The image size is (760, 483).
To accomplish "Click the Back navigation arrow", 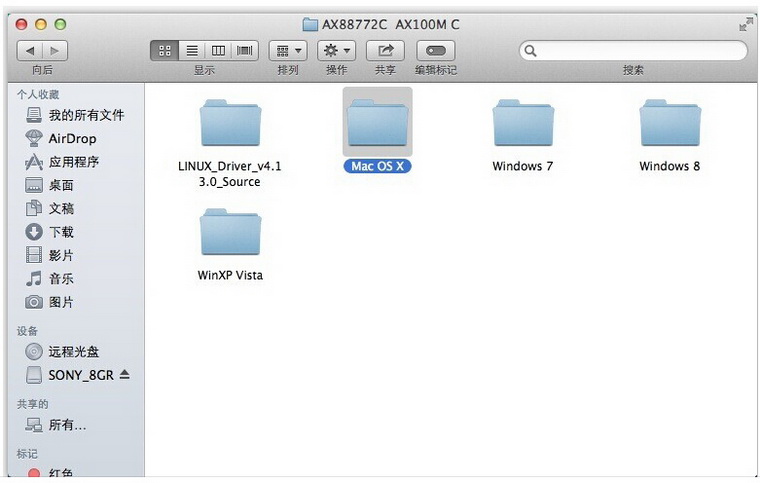I will coord(31,50).
